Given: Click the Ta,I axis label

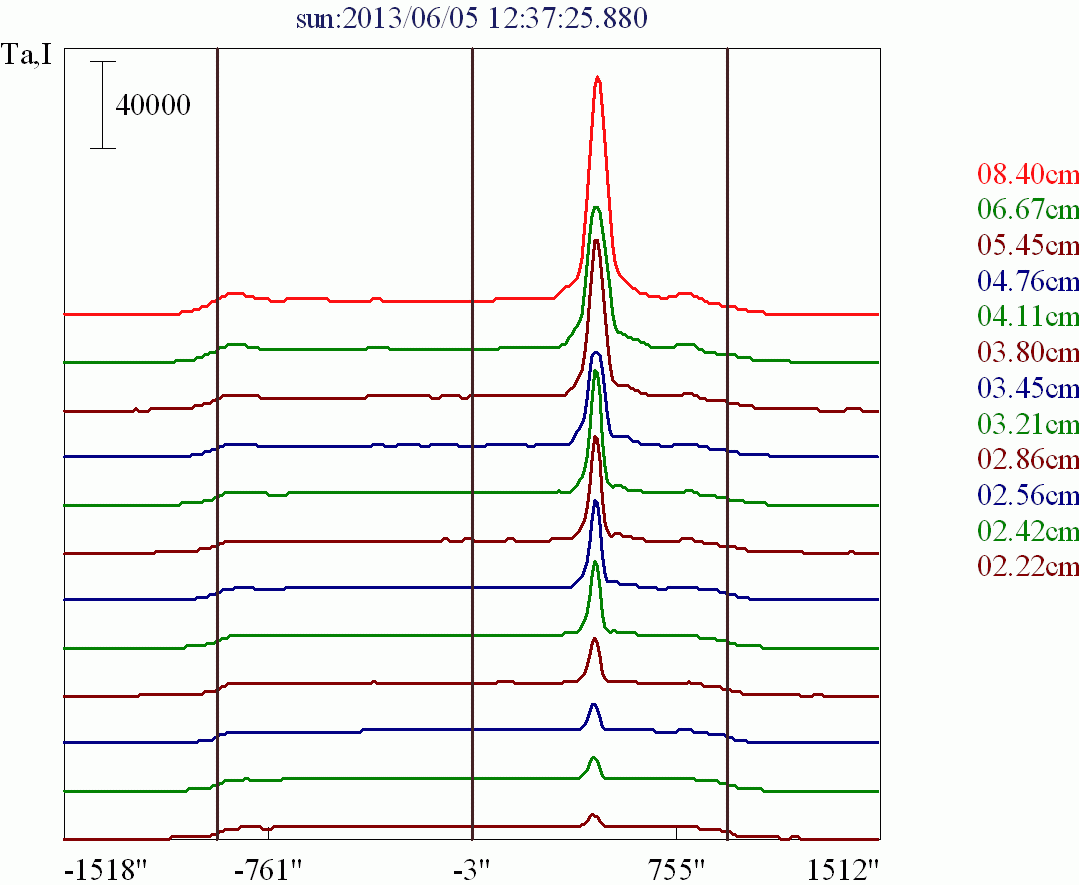Looking at the screenshot, I should [x=27, y=54].
